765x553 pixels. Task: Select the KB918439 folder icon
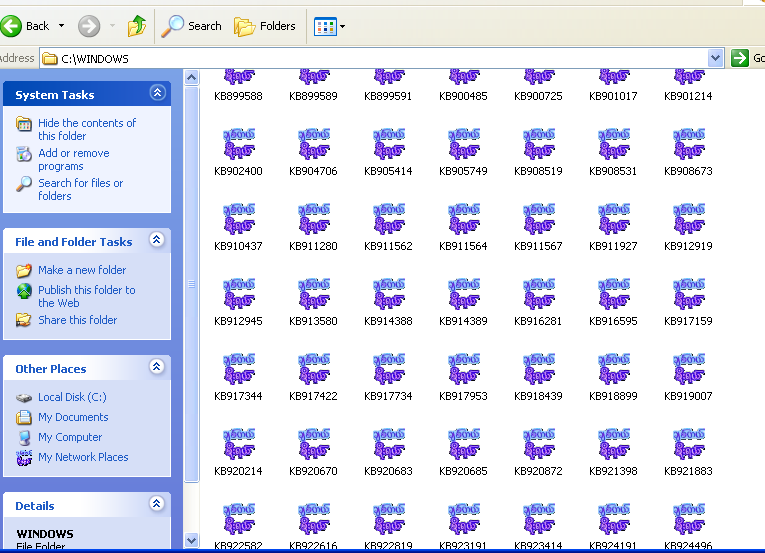[539, 369]
